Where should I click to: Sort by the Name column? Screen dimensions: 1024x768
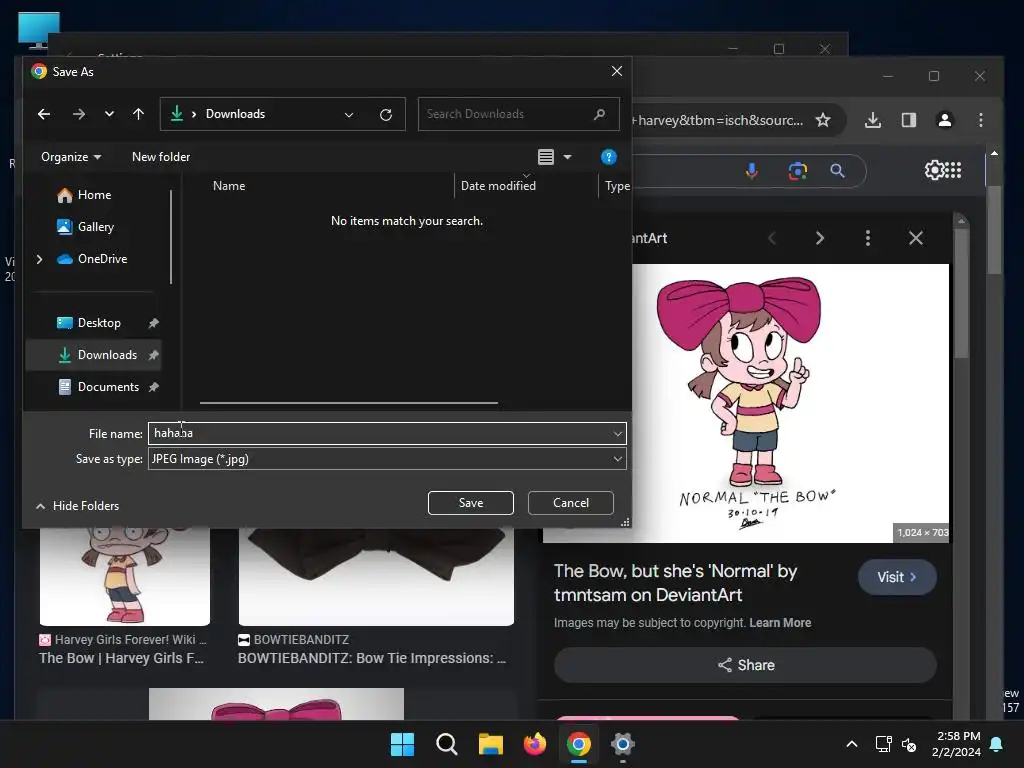[x=229, y=185]
